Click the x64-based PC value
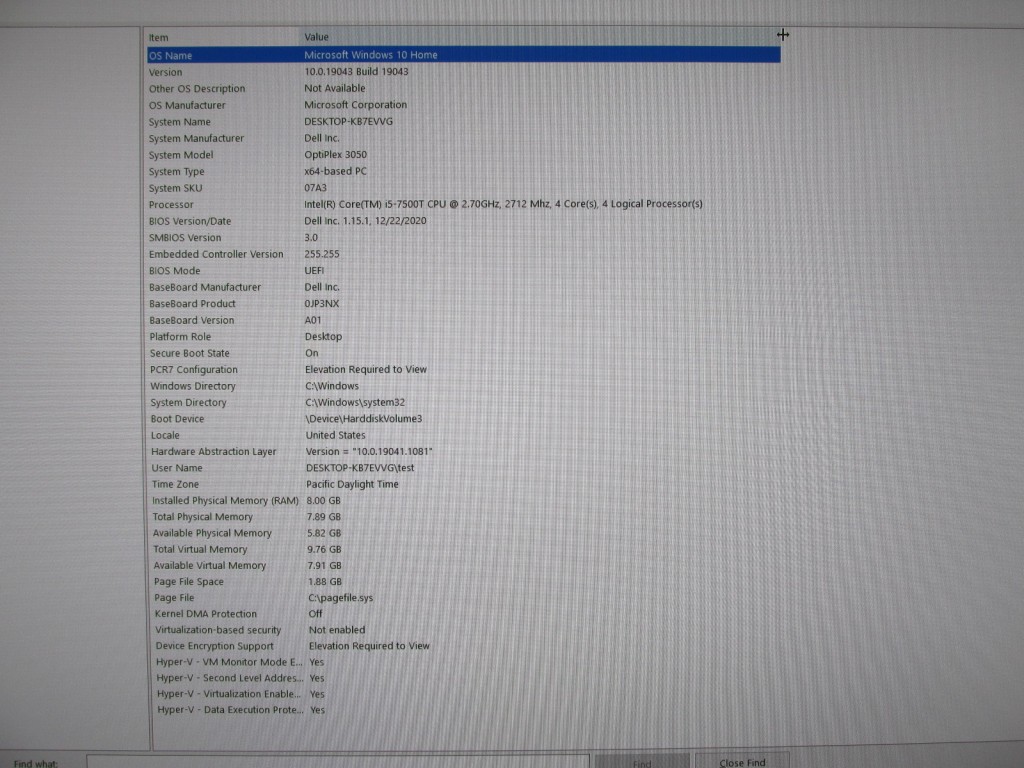 (x=335, y=170)
